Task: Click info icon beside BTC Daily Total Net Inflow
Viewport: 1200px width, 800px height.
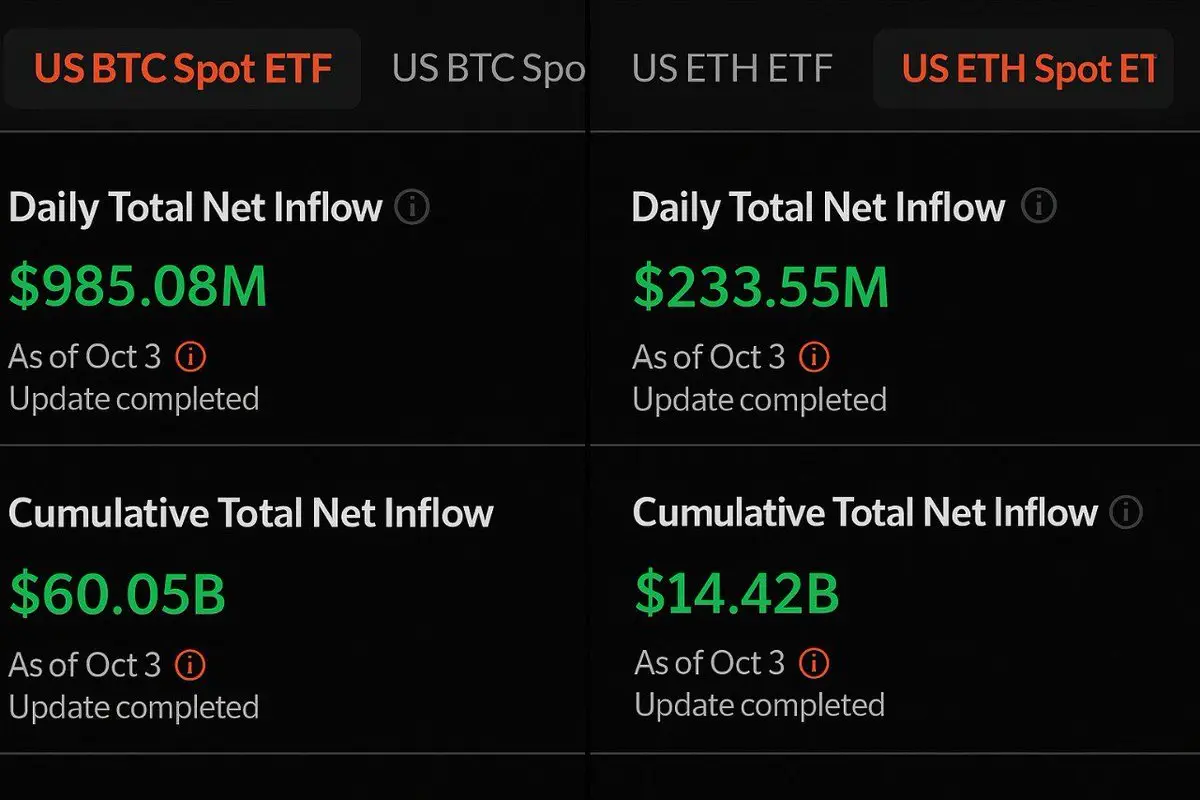Action: point(412,208)
